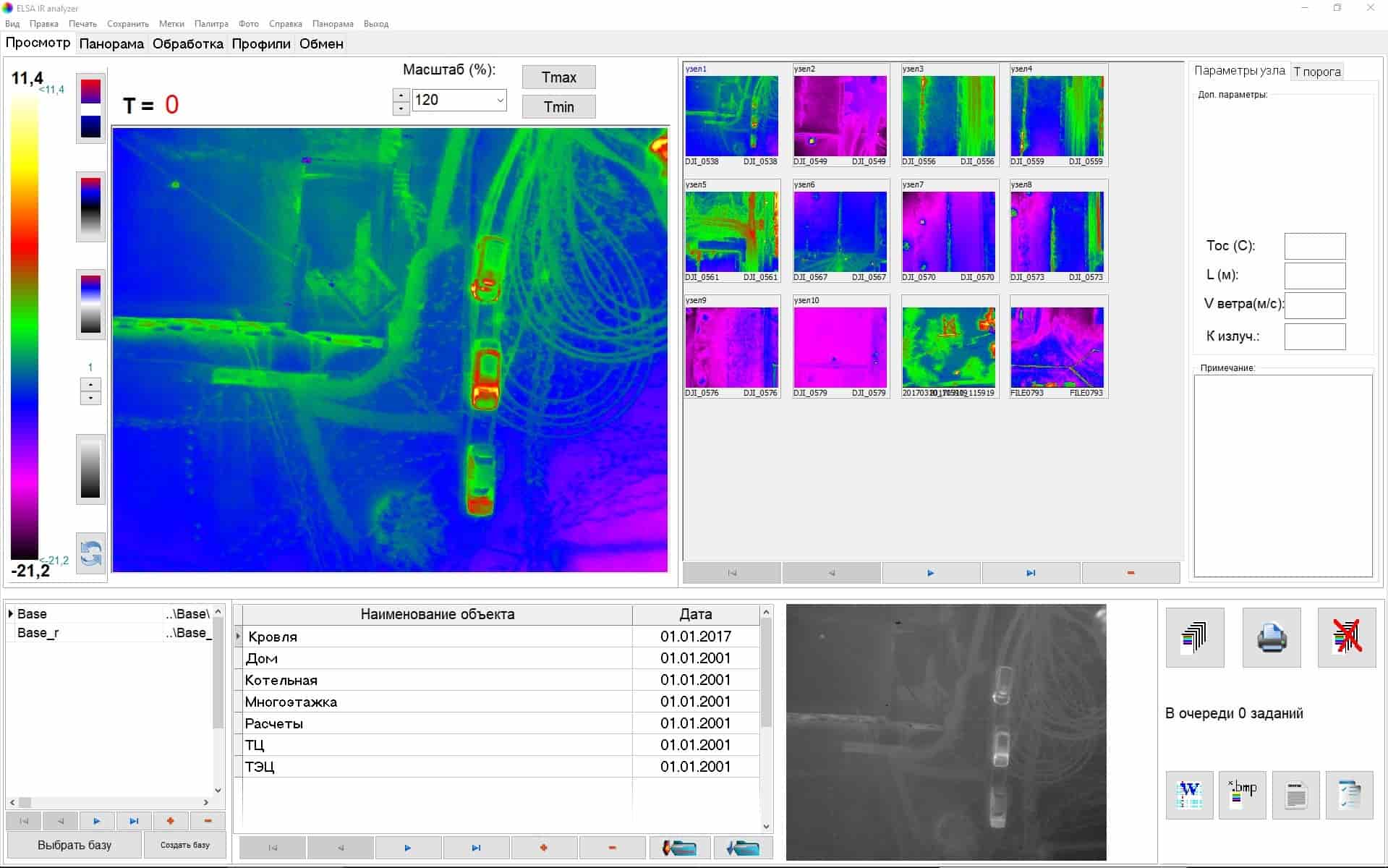
Task: Expand the Кровля object row arrow
Action: [238, 637]
